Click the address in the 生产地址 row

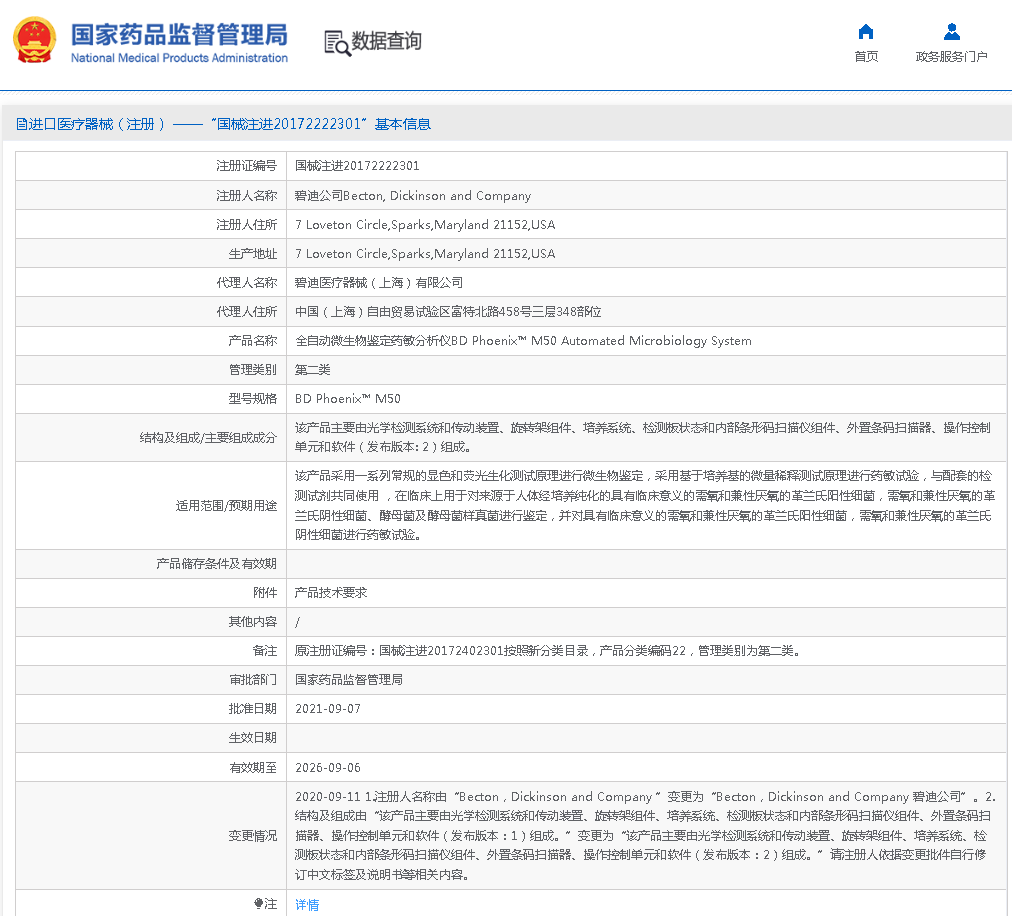425,254
